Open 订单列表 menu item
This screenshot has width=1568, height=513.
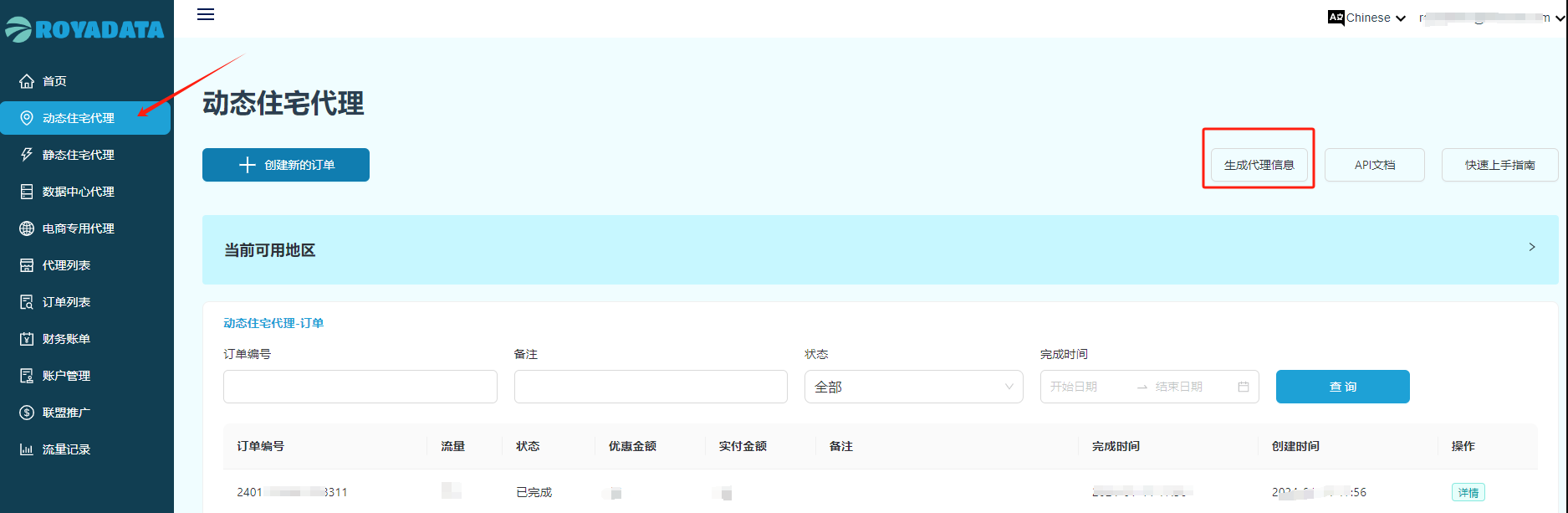[x=86, y=302]
